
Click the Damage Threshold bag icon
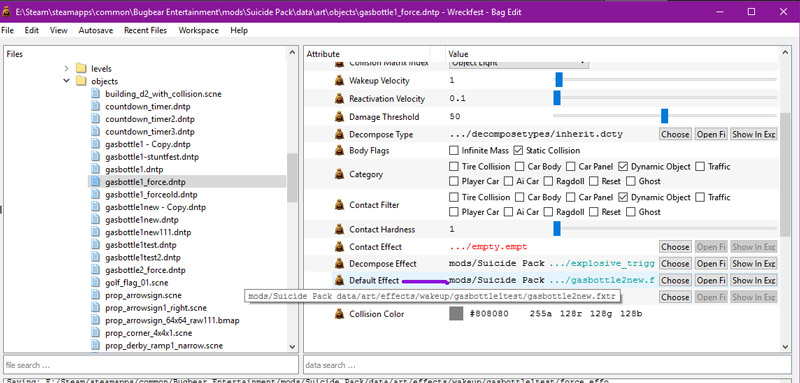(339, 117)
